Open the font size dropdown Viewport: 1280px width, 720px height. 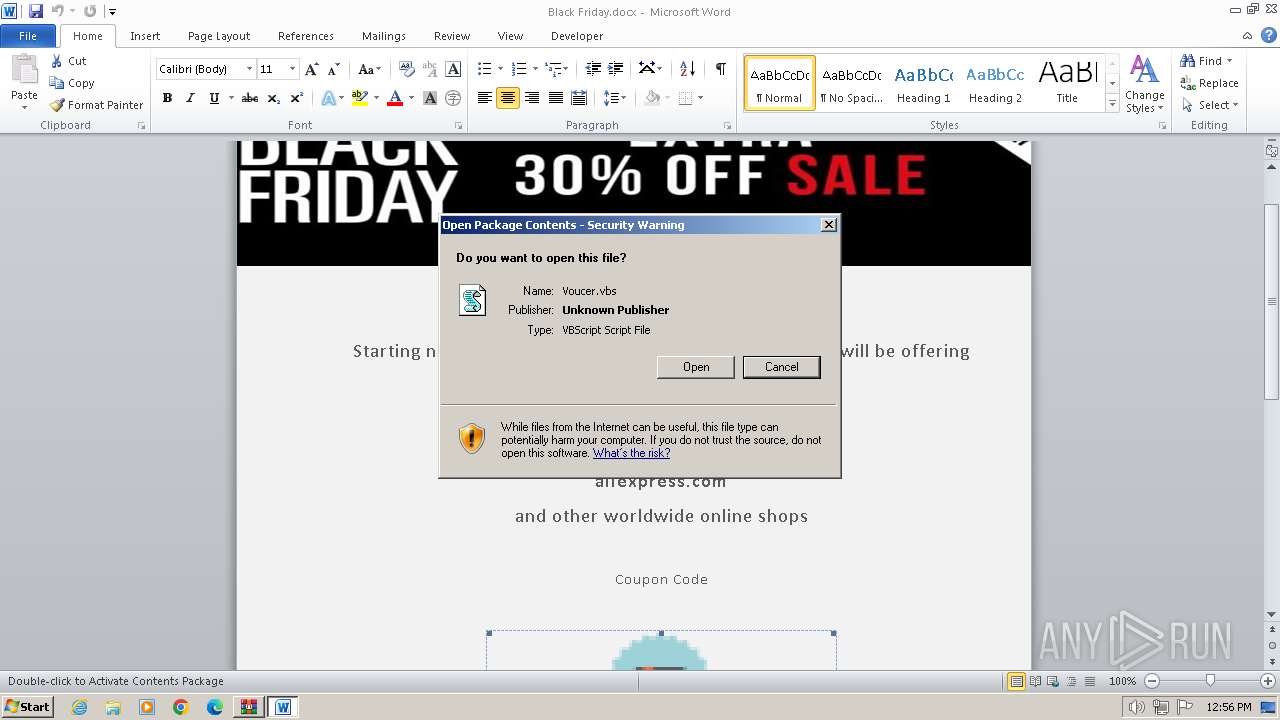point(292,69)
